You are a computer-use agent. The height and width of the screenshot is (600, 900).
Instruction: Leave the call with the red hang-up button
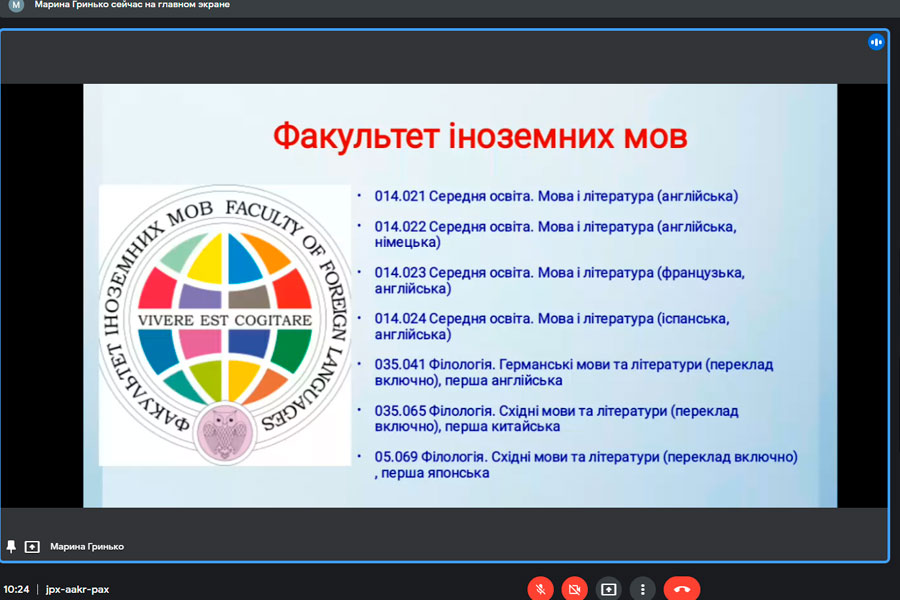(682, 589)
